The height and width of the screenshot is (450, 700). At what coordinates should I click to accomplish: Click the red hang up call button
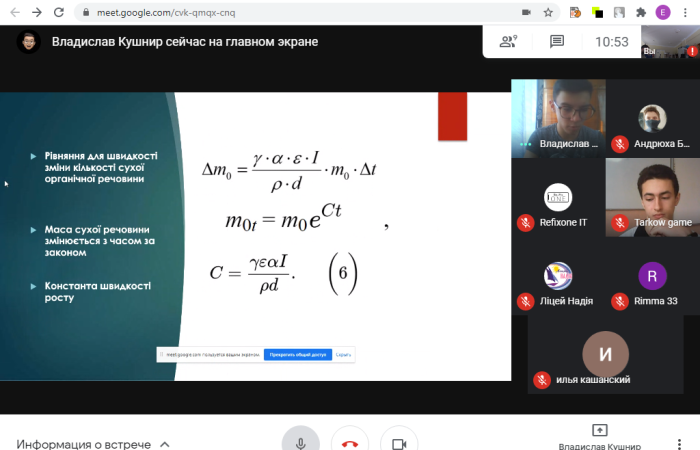click(349, 443)
